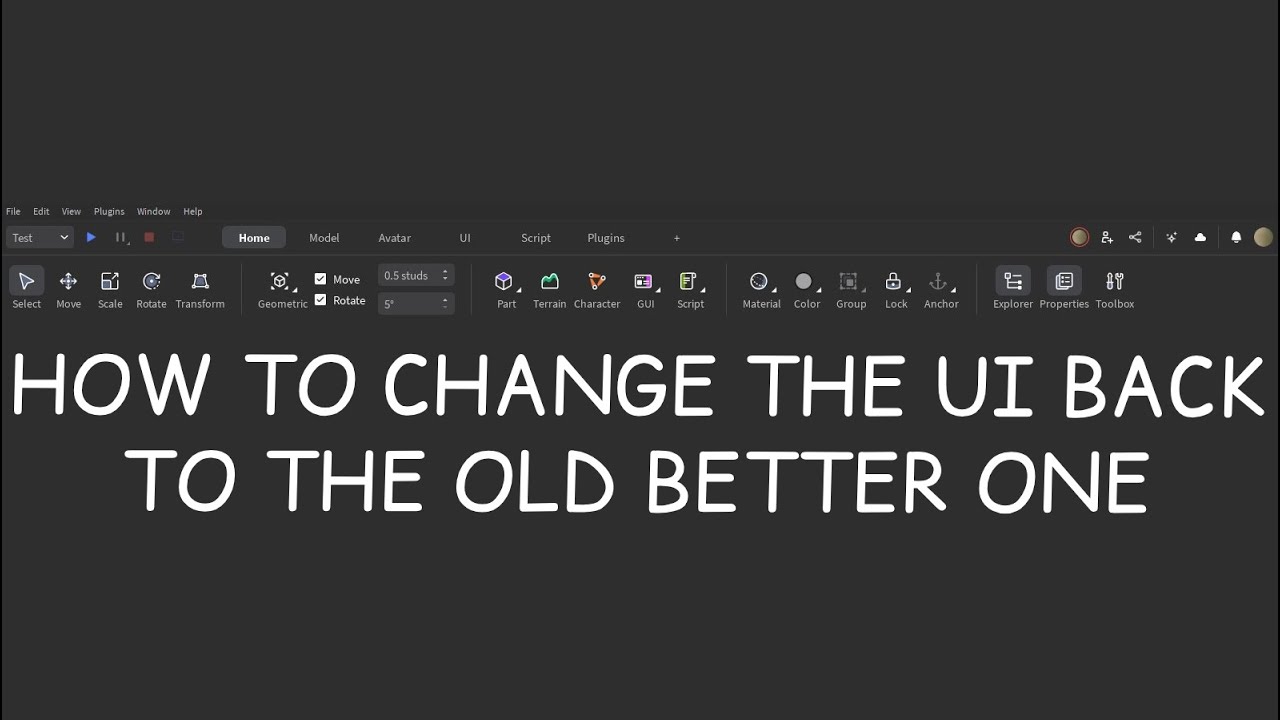Switch to the Avatar tab
The width and height of the screenshot is (1280, 720).
point(394,238)
